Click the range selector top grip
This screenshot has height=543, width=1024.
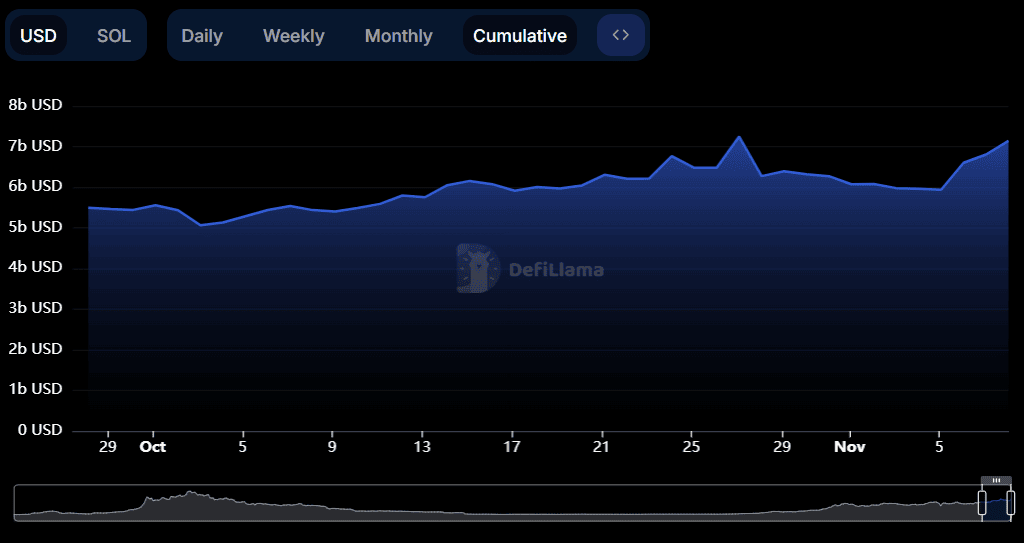(996, 480)
